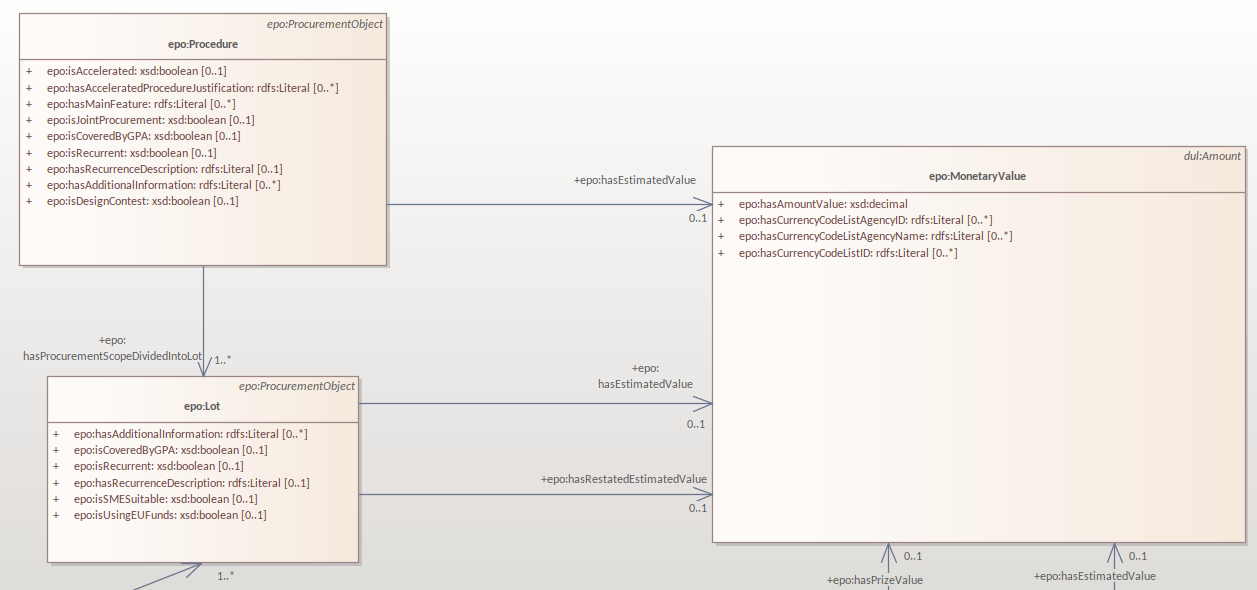Click the plus icon beside epo:isAccelerated attribute
The image size is (1257, 590).
[x=31, y=71]
